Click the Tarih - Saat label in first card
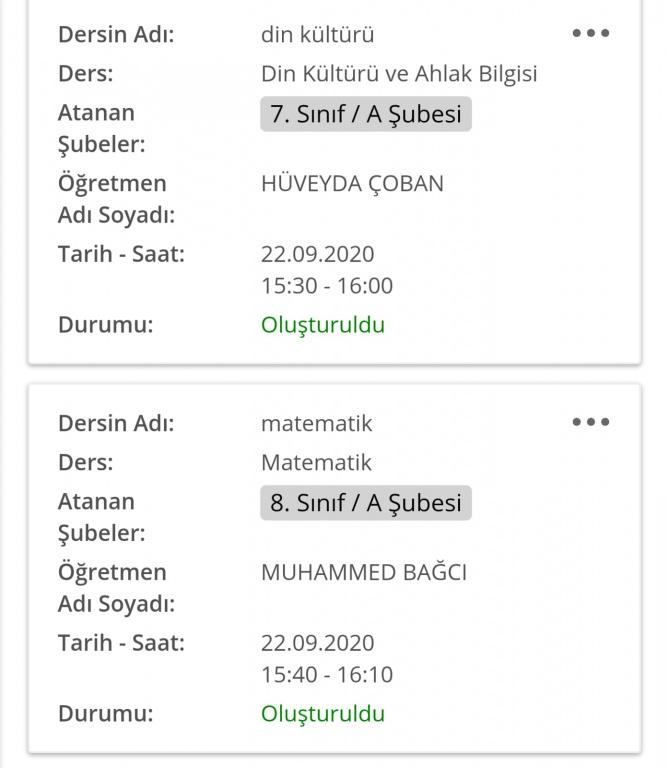 click(x=121, y=255)
